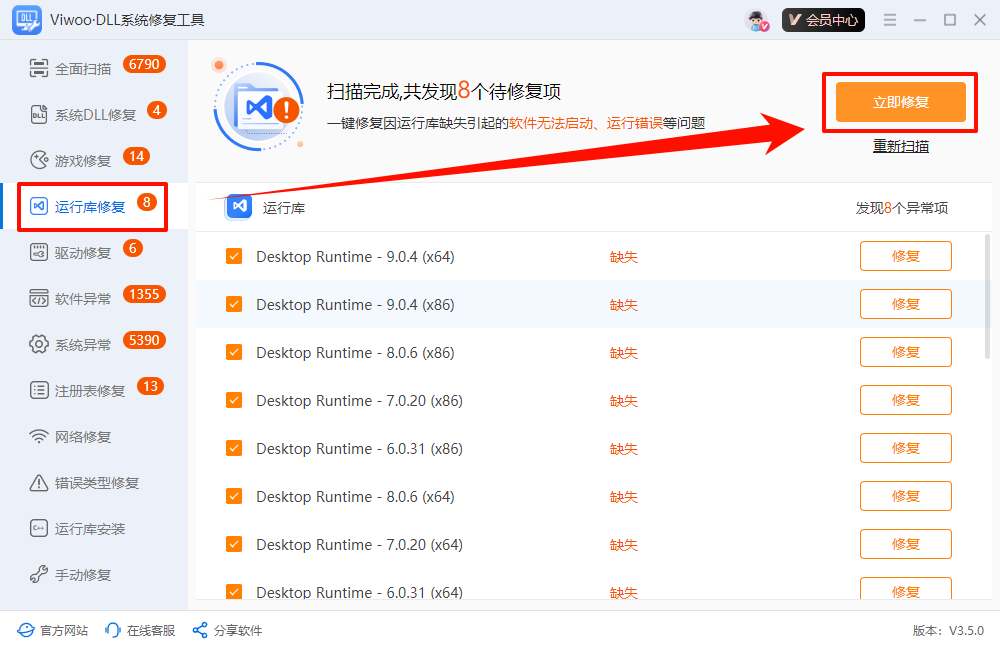
Task: Click the 重新扫描 rescan link
Action: (900, 146)
